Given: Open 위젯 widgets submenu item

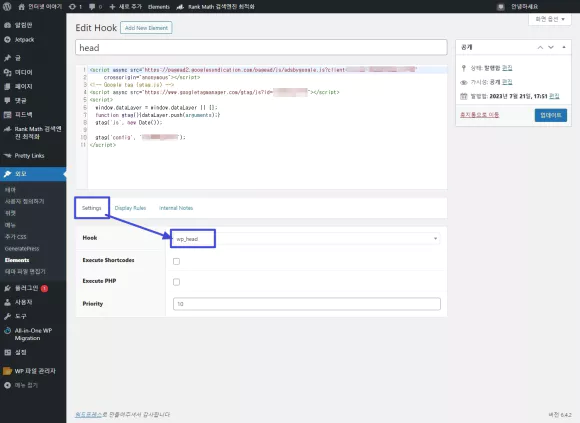Looking at the screenshot, I should (x=10, y=213).
